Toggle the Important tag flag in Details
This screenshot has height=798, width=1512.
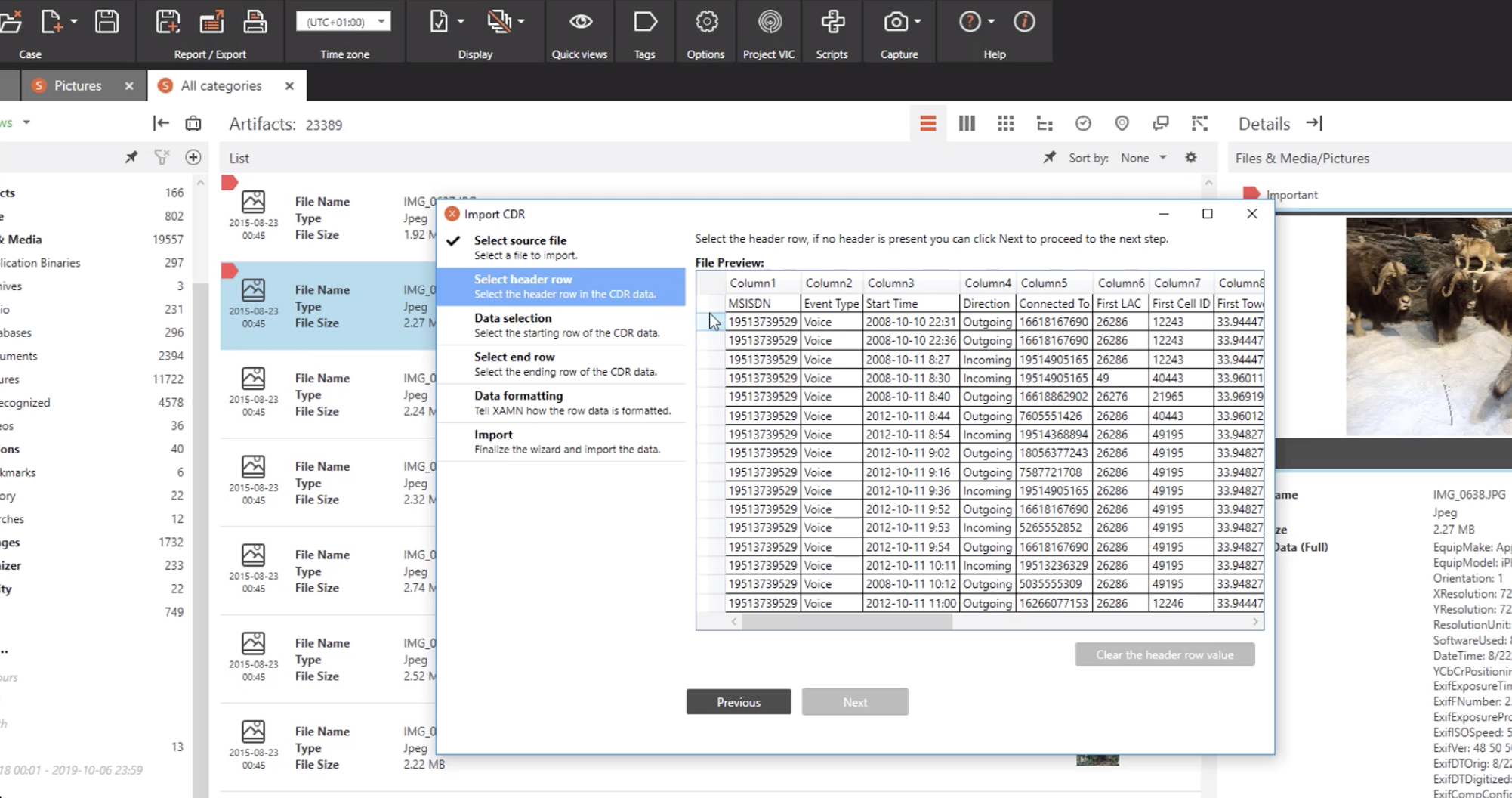tap(1251, 194)
